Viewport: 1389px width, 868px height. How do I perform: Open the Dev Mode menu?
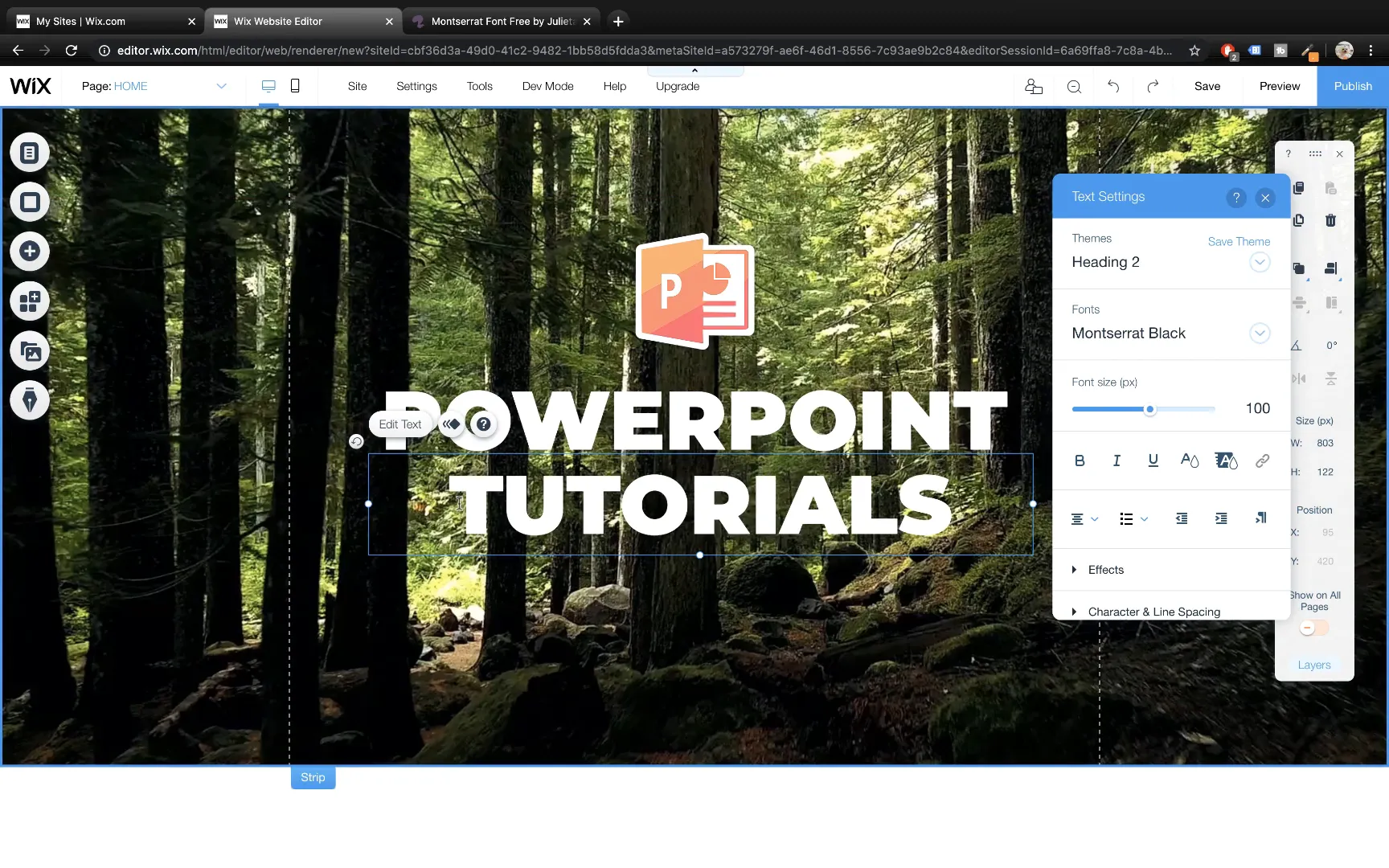pyautogui.click(x=548, y=86)
